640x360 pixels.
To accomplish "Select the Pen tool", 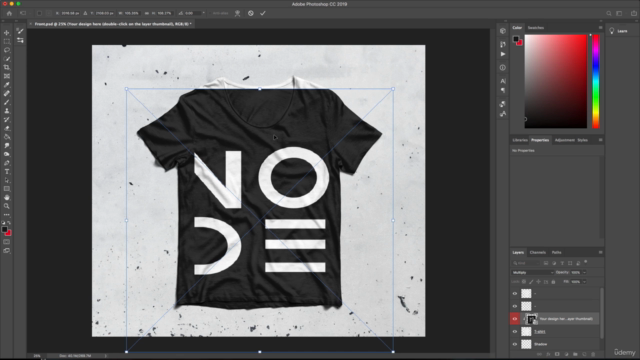I will pos(7,163).
